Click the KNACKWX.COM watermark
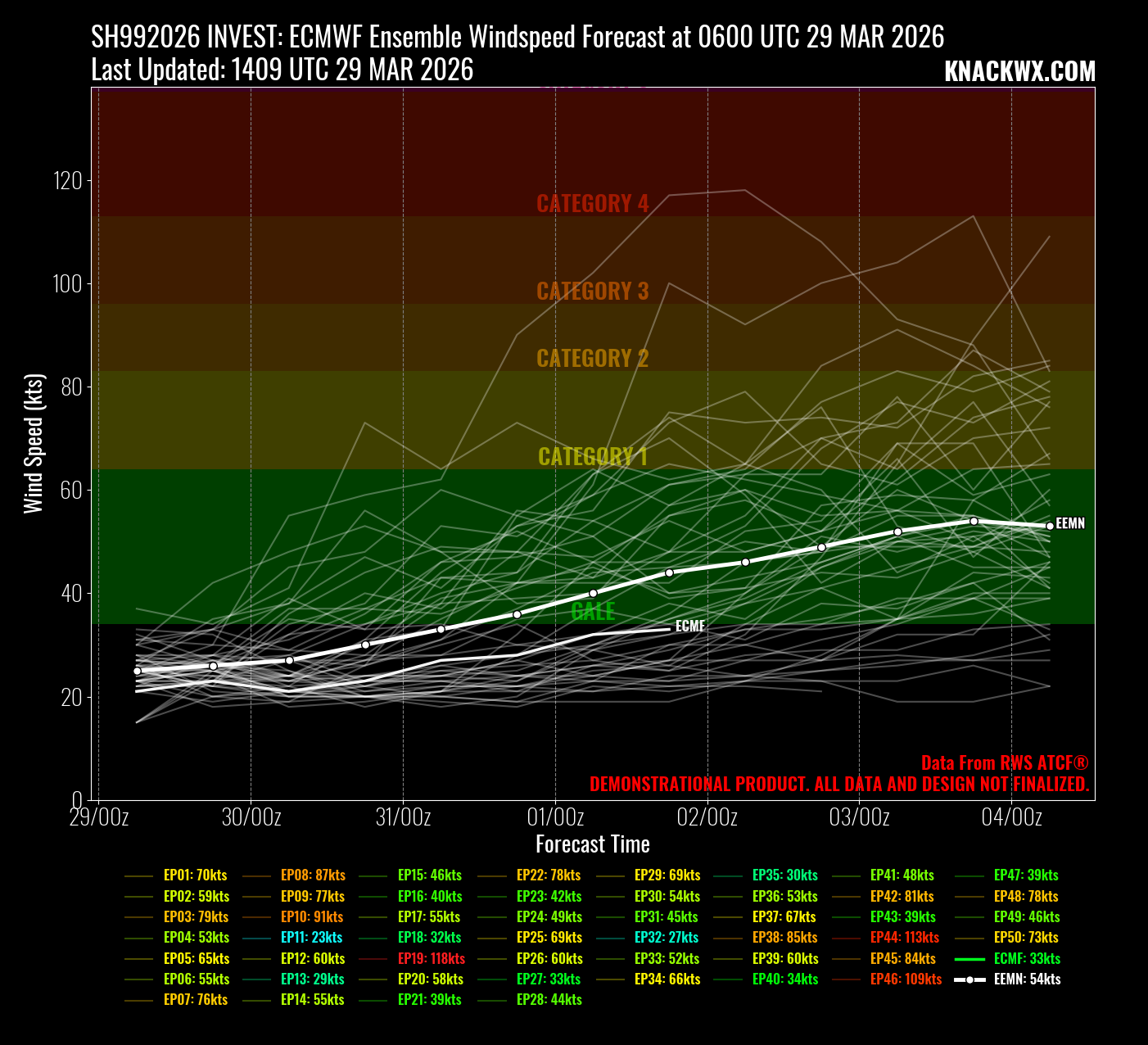The image size is (1148, 1045). pos(1019,72)
